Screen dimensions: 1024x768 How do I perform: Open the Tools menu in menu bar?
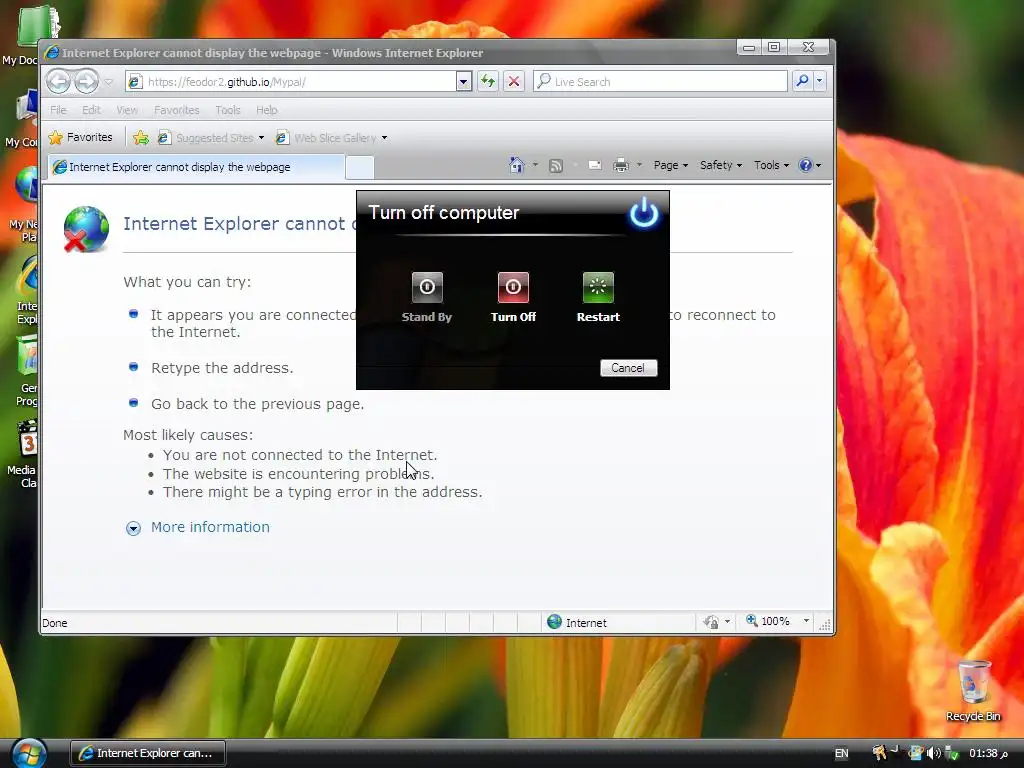click(228, 110)
